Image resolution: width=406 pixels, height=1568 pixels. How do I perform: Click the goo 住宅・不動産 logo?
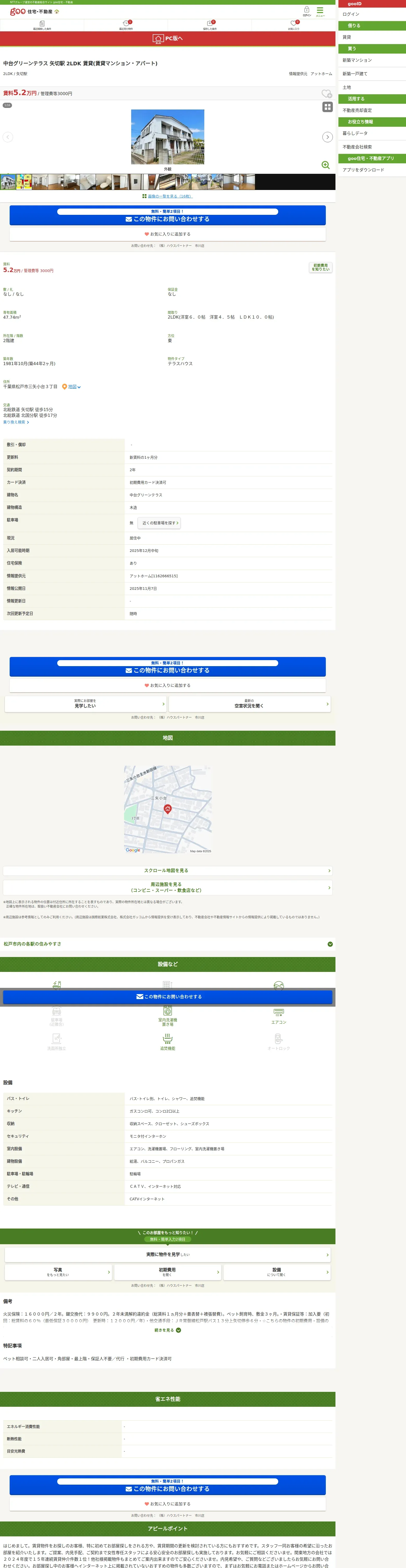[x=35, y=11]
